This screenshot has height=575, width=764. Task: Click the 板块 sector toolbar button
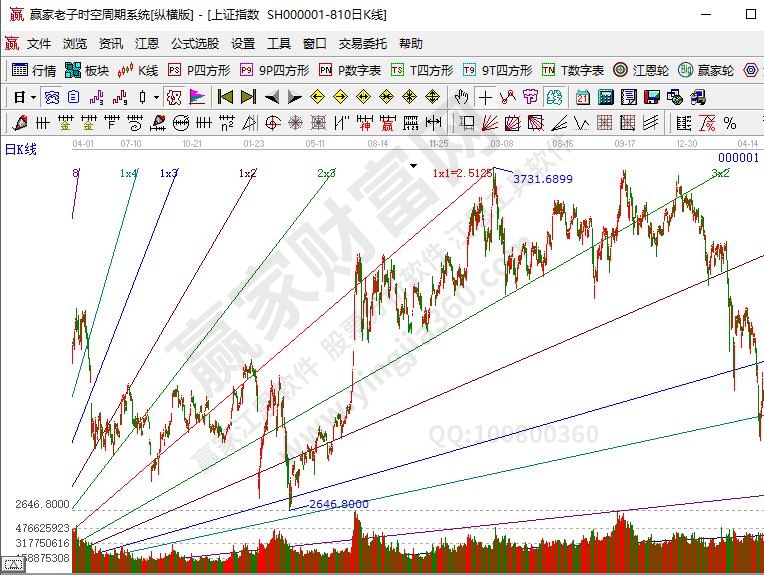coord(87,70)
